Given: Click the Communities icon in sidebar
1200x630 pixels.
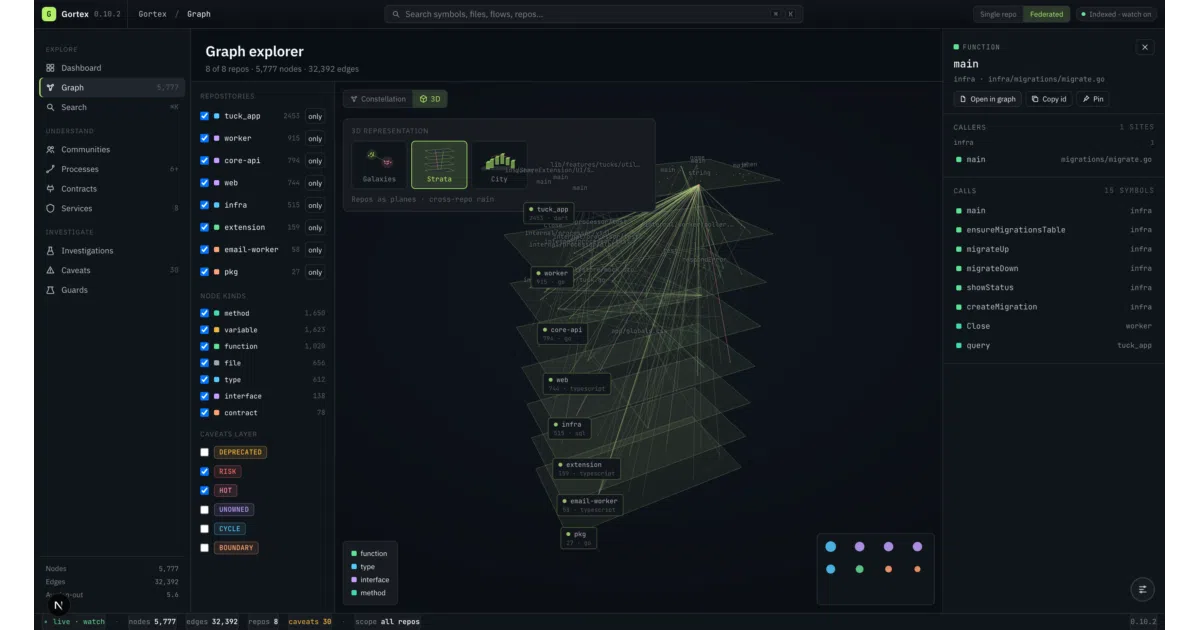Looking at the screenshot, I should click(51, 149).
